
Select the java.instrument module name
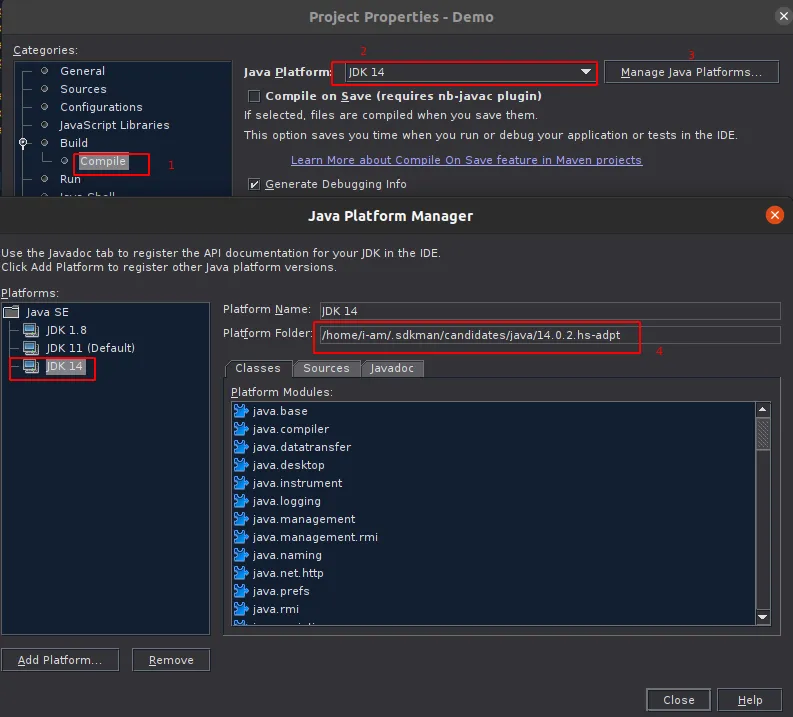pos(297,483)
